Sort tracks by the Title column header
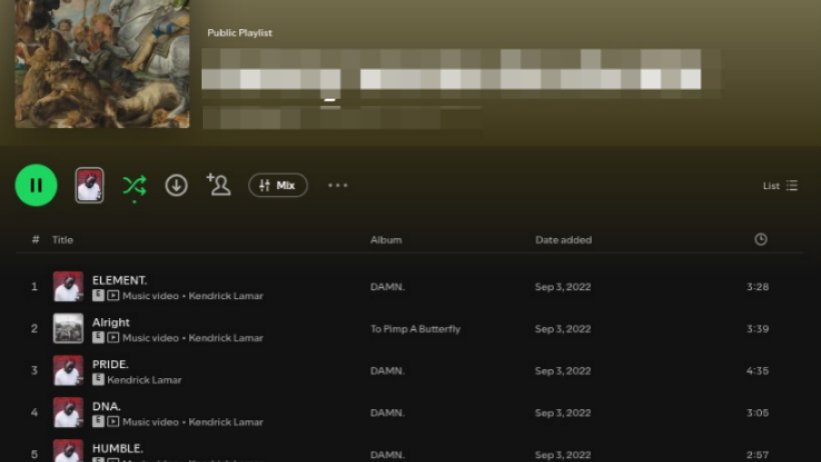The image size is (821, 462). click(62, 240)
